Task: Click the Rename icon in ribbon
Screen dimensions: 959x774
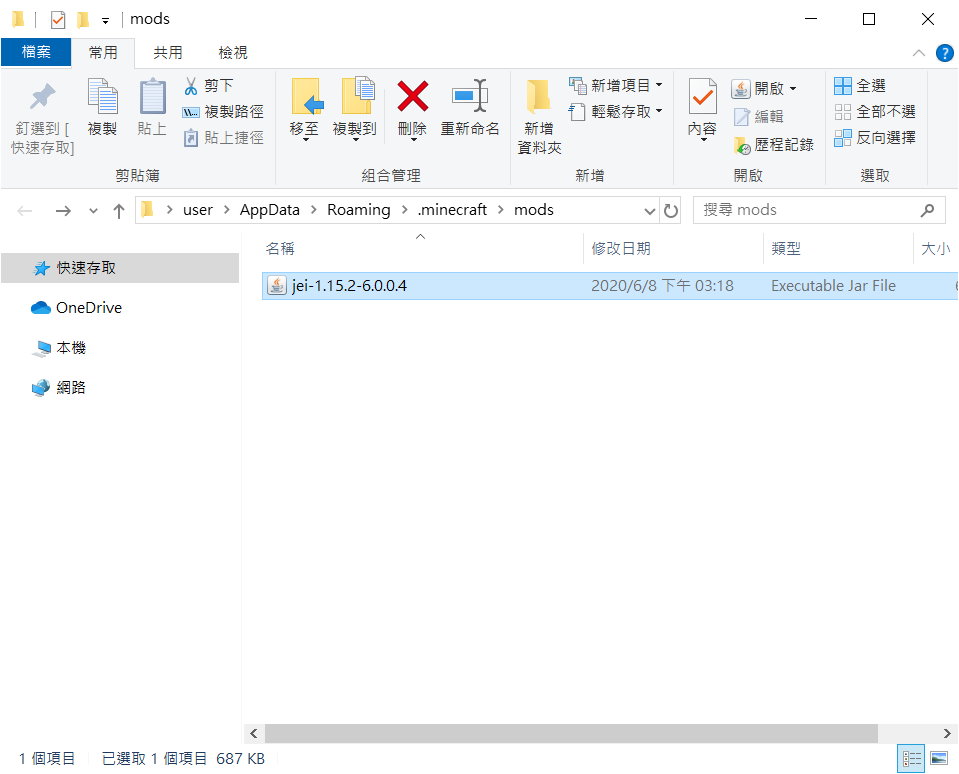Action: click(x=469, y=97)
